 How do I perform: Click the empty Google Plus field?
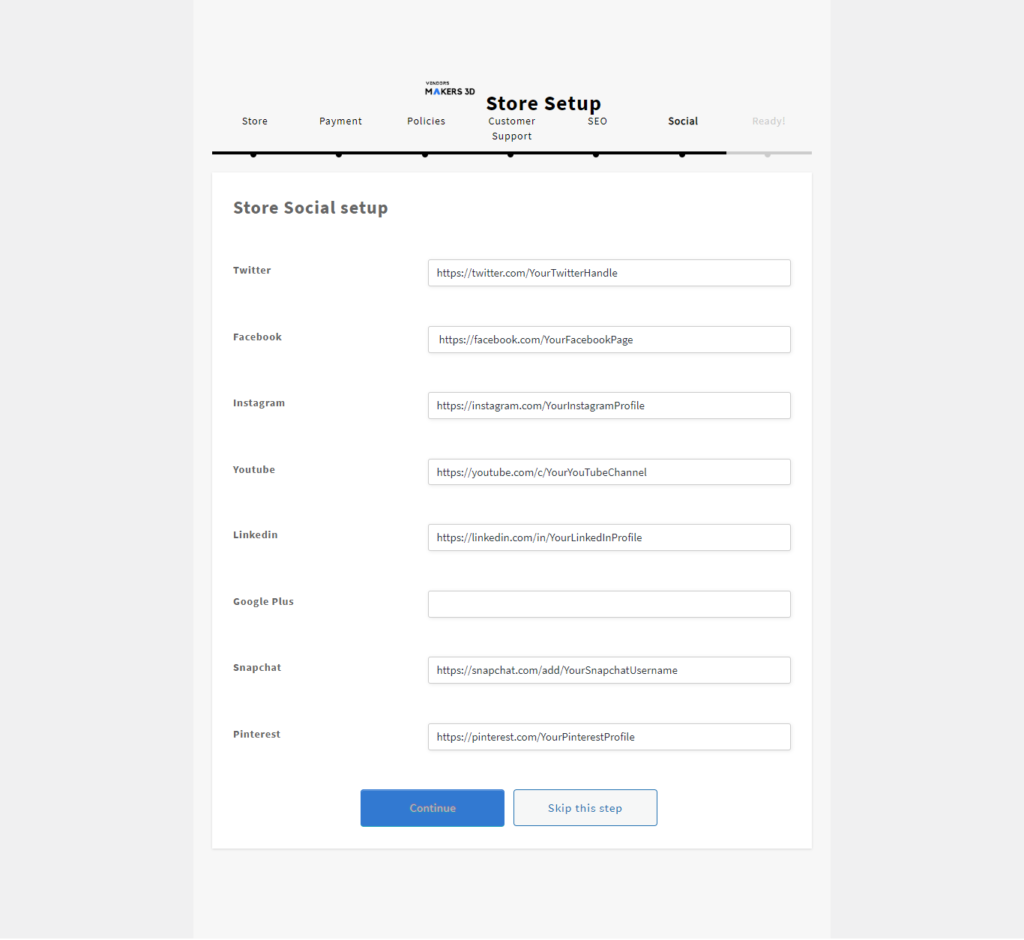click(609, 604)
